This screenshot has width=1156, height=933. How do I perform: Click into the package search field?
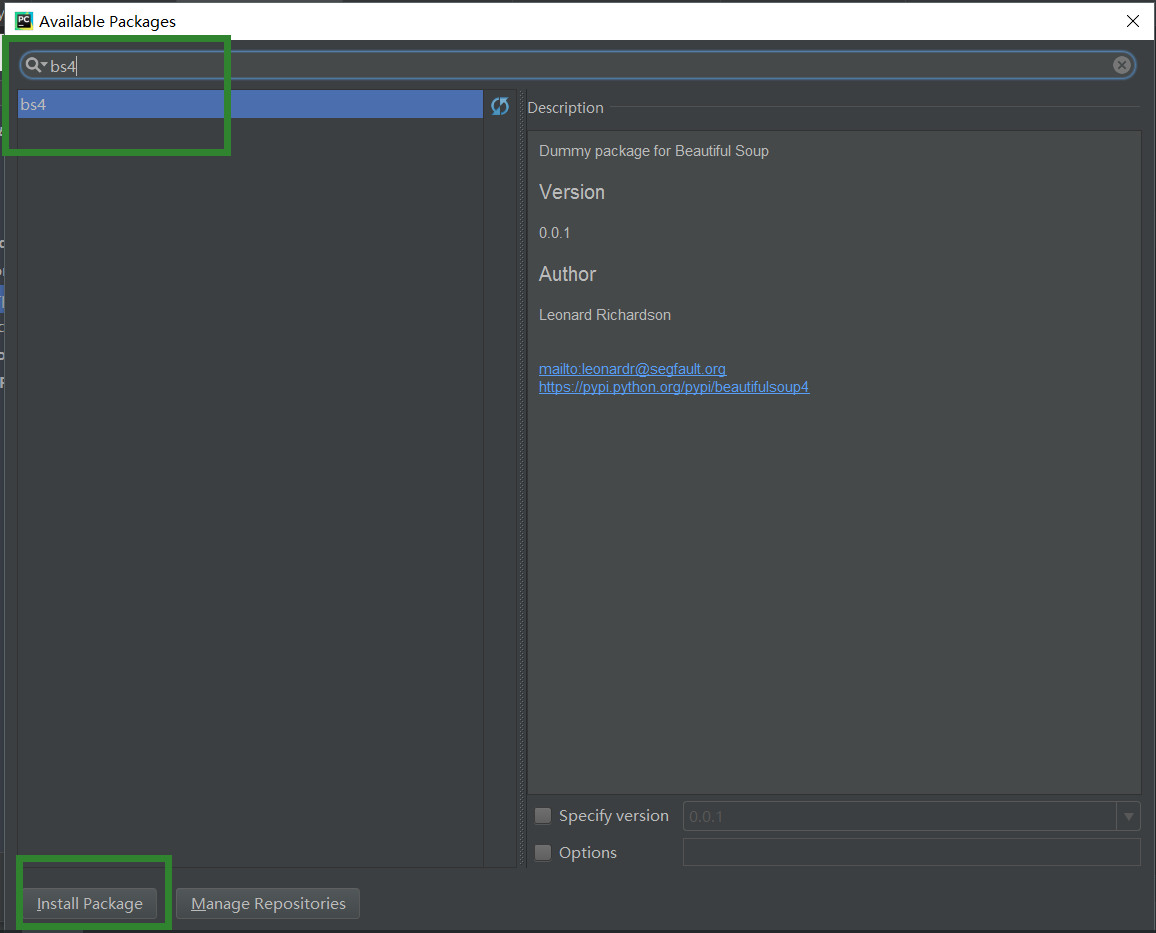tap(577, 66)
